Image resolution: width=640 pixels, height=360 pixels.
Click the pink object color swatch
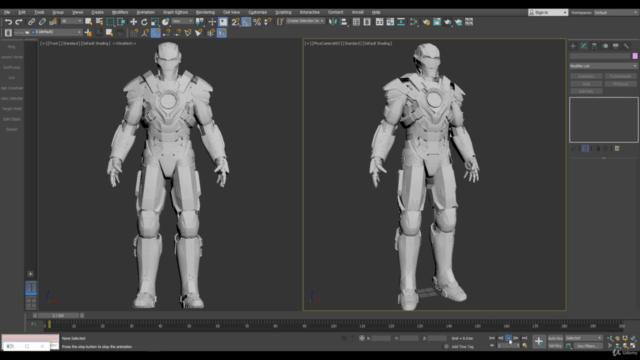pyautogui.click(x=635, y=56)
